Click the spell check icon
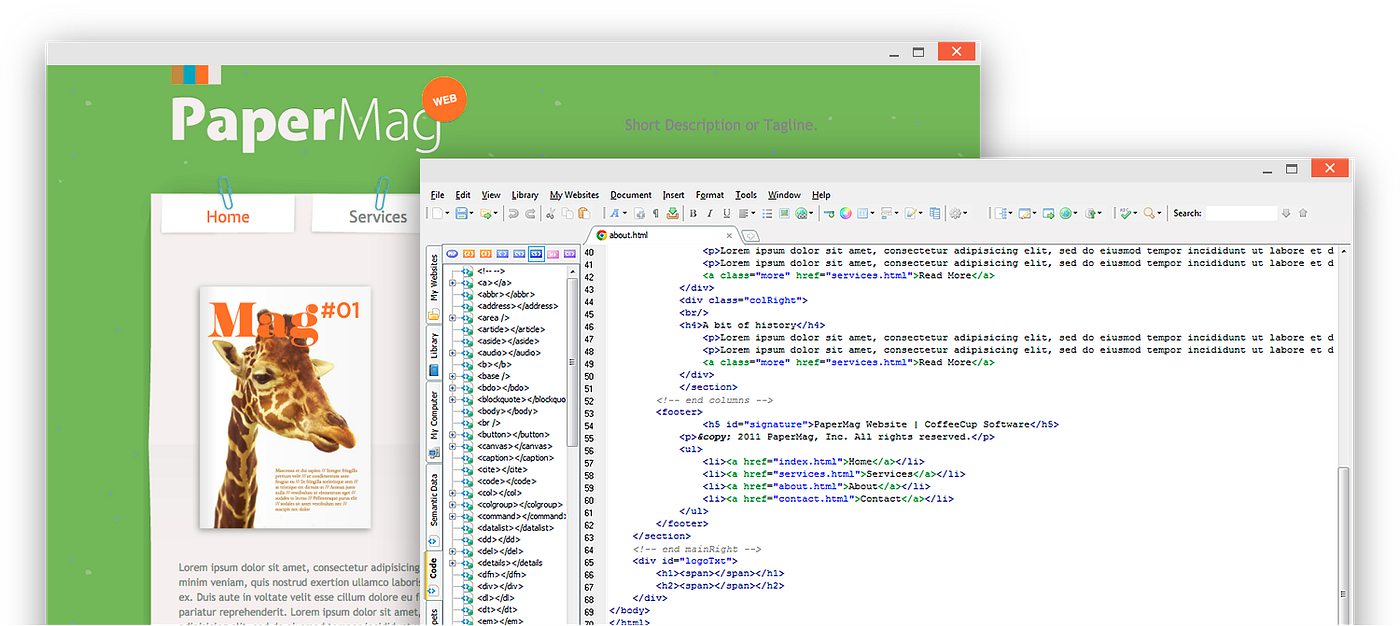Screen dimensions: 1400x626 pos(1125,213)
